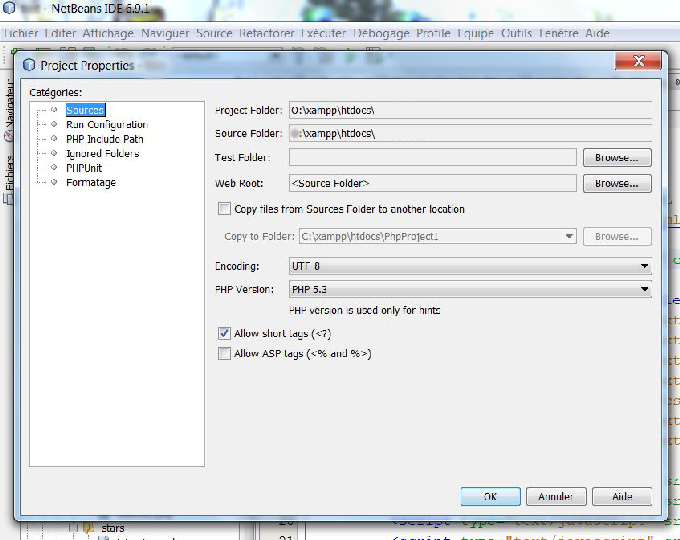
Task: Click the Annuler button
Action: pyautogui.click(x=556, y=496)
